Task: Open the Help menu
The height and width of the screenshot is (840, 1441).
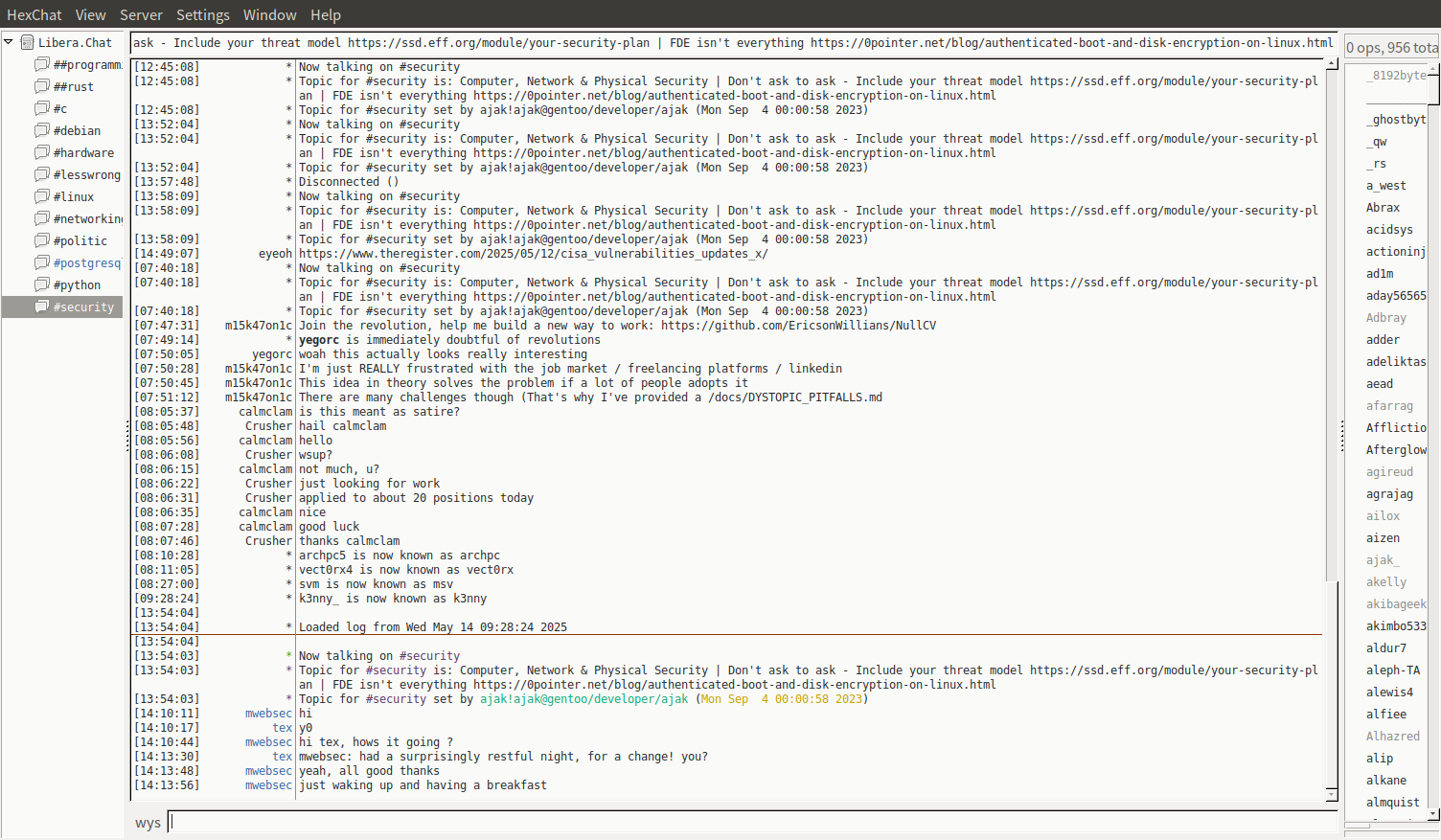Action: [x=326, y=14]
